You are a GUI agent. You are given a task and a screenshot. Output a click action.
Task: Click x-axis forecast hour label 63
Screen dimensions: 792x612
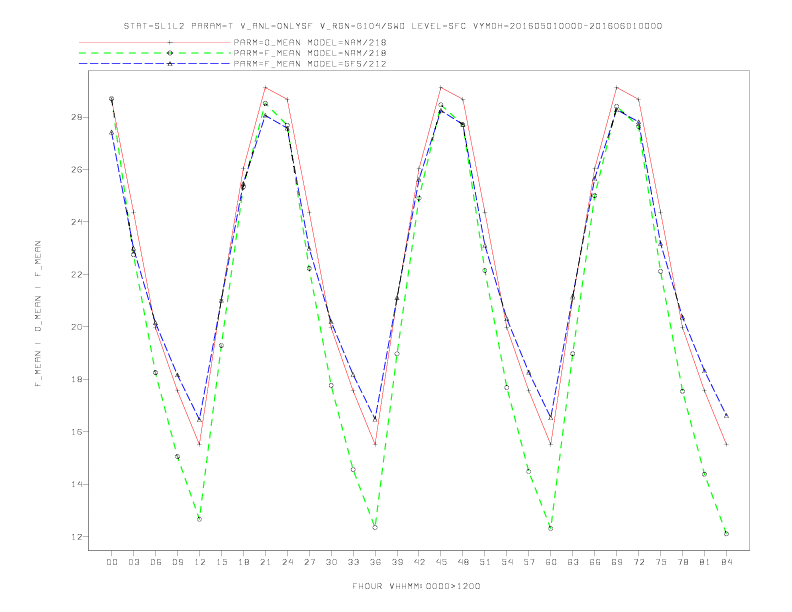pos(573,562)
